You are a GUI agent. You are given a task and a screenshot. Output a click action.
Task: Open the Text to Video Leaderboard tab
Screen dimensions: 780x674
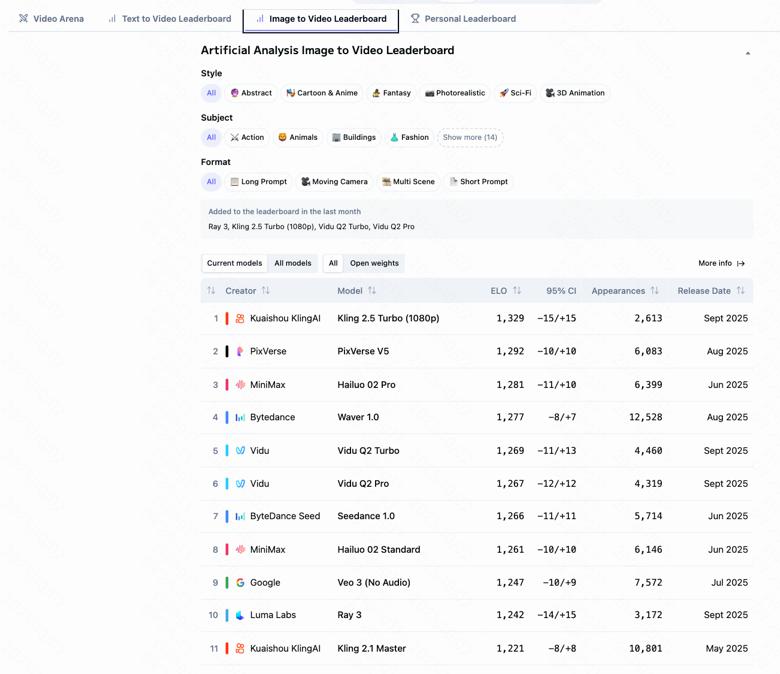[x=170, y=19]
